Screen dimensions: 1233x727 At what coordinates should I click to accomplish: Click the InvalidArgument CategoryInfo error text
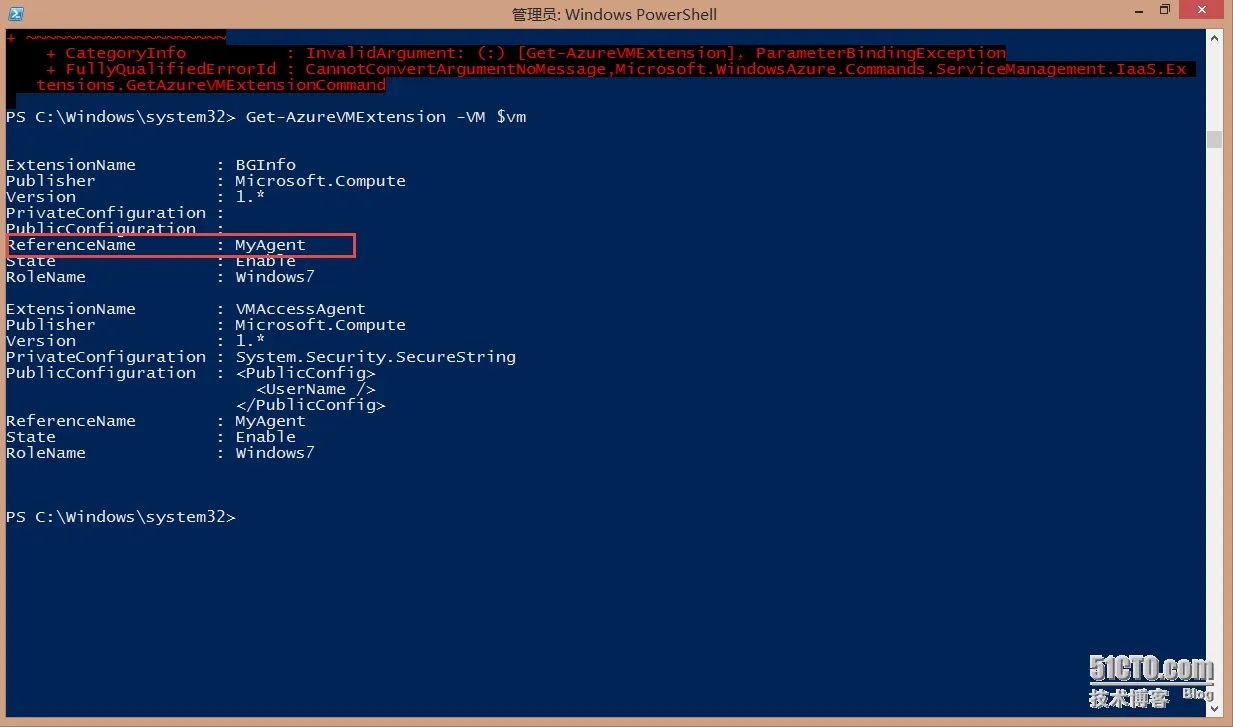(x=655, y=53)
